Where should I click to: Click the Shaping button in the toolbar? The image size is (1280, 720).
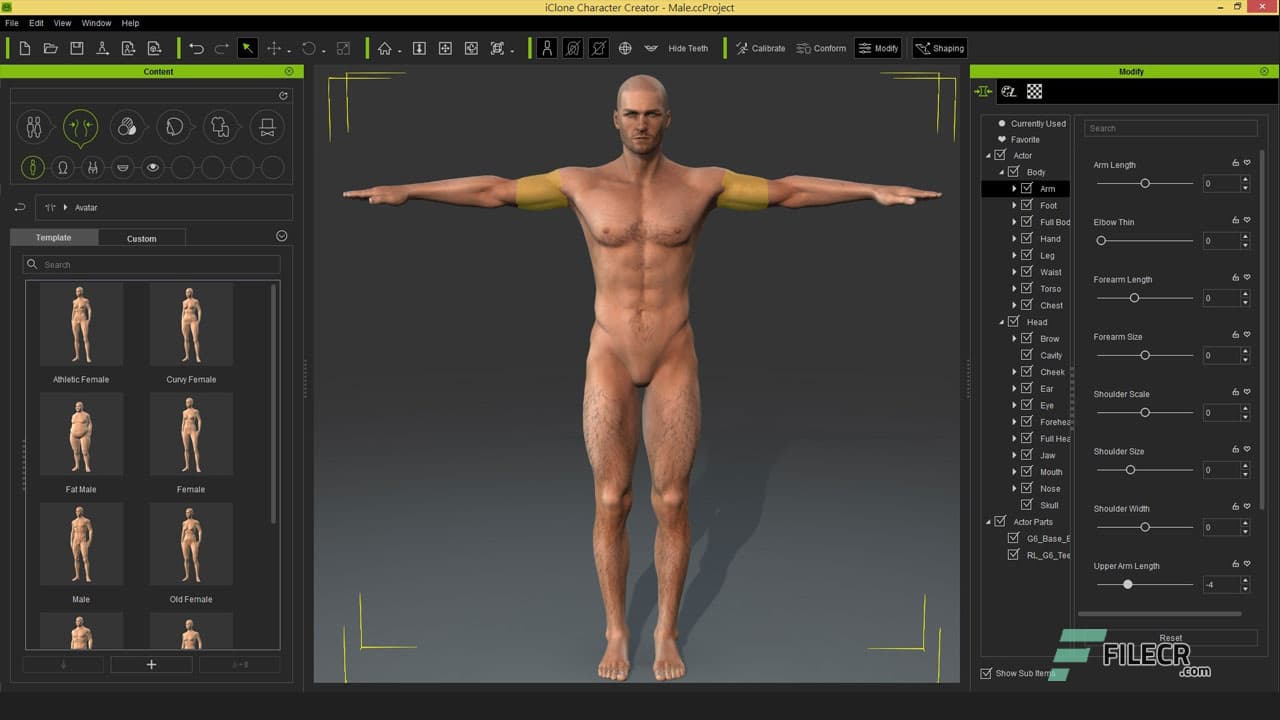938,47
